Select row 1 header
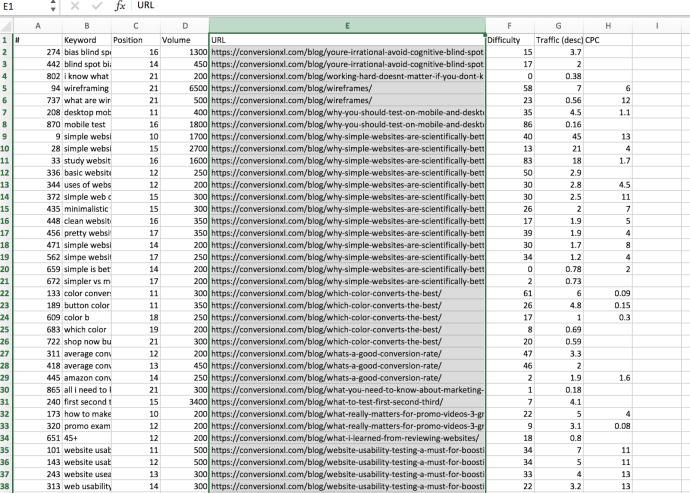Viewport: 690px width, 493px height. [x=6, y=40]
